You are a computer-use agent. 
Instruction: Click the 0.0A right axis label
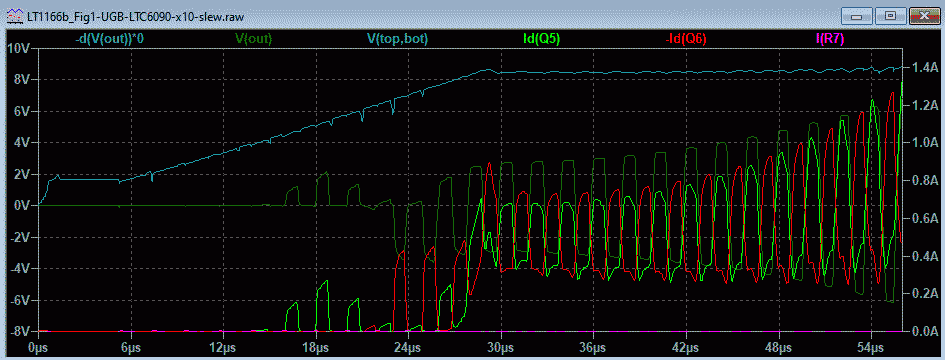(925, 331)
